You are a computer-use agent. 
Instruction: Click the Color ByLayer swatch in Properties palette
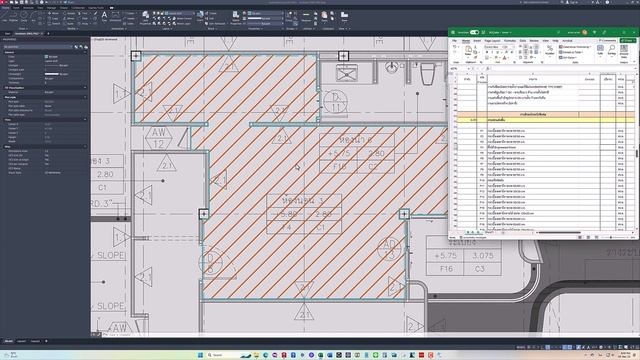click(x=46, y=57)
